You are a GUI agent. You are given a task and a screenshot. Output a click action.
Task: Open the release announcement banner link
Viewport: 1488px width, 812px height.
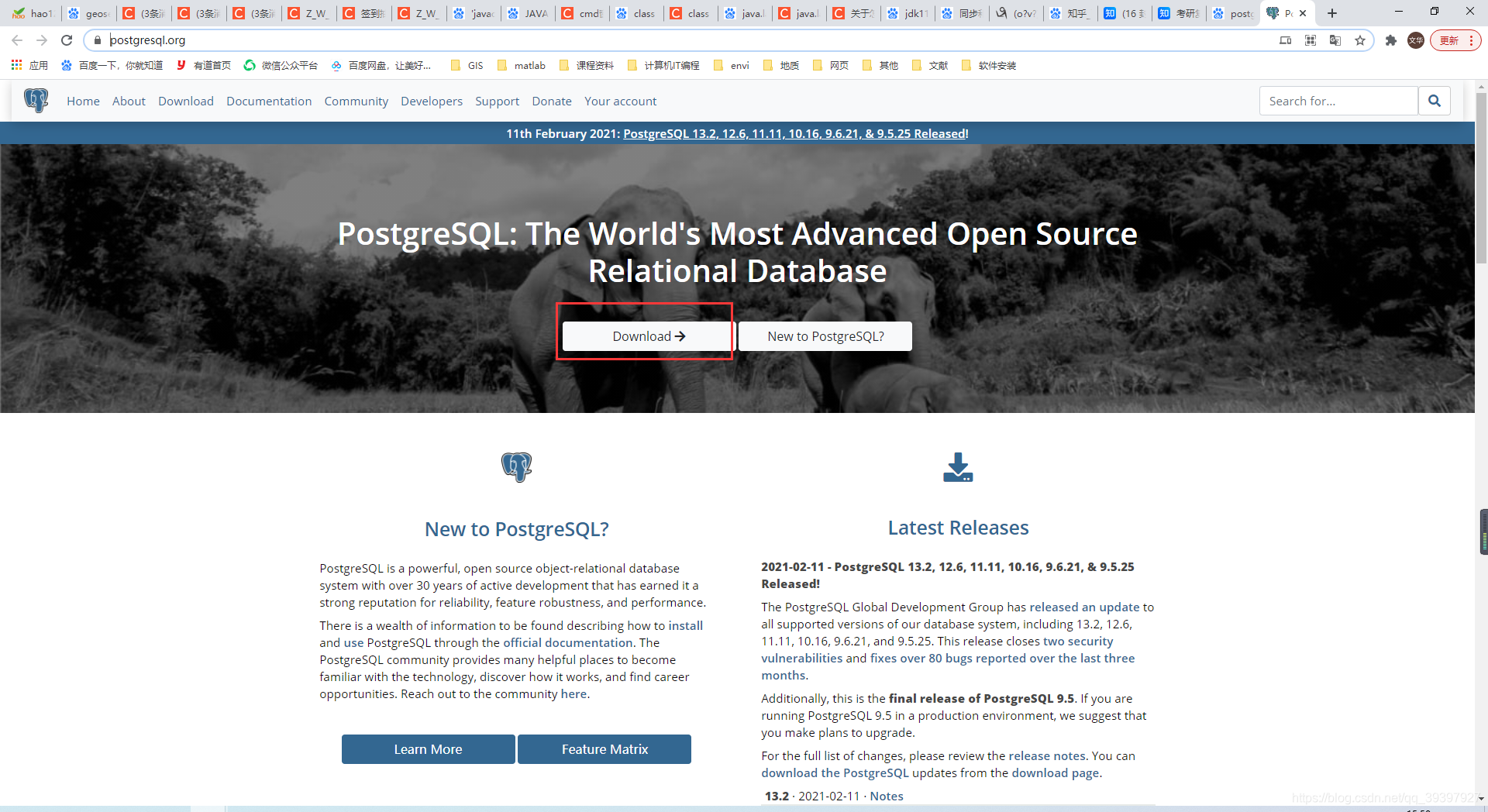click(x=796, y=133)
